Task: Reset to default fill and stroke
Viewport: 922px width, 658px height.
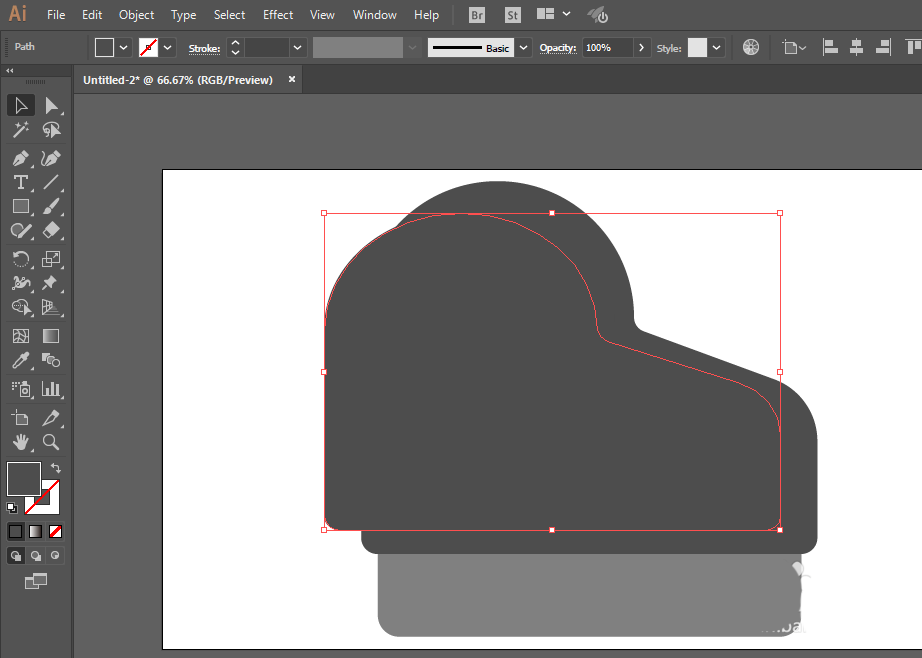Action: tap(12, 507)
